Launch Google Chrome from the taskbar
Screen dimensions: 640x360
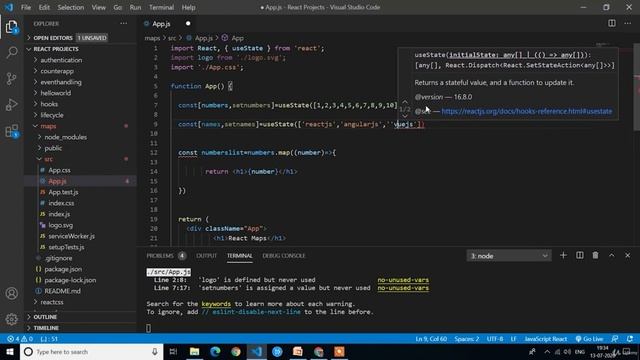(x=236, y=351)
